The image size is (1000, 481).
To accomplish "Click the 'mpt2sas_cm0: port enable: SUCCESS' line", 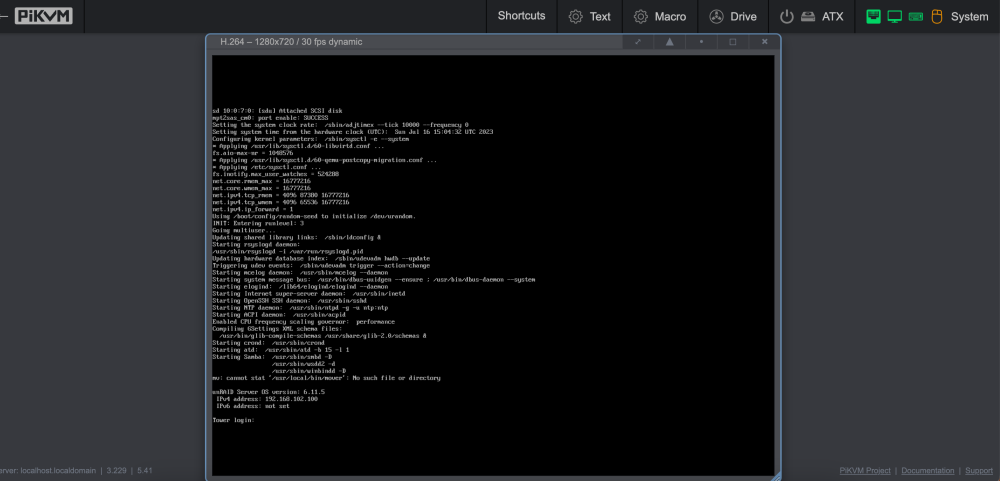I will tap(270, 118).
